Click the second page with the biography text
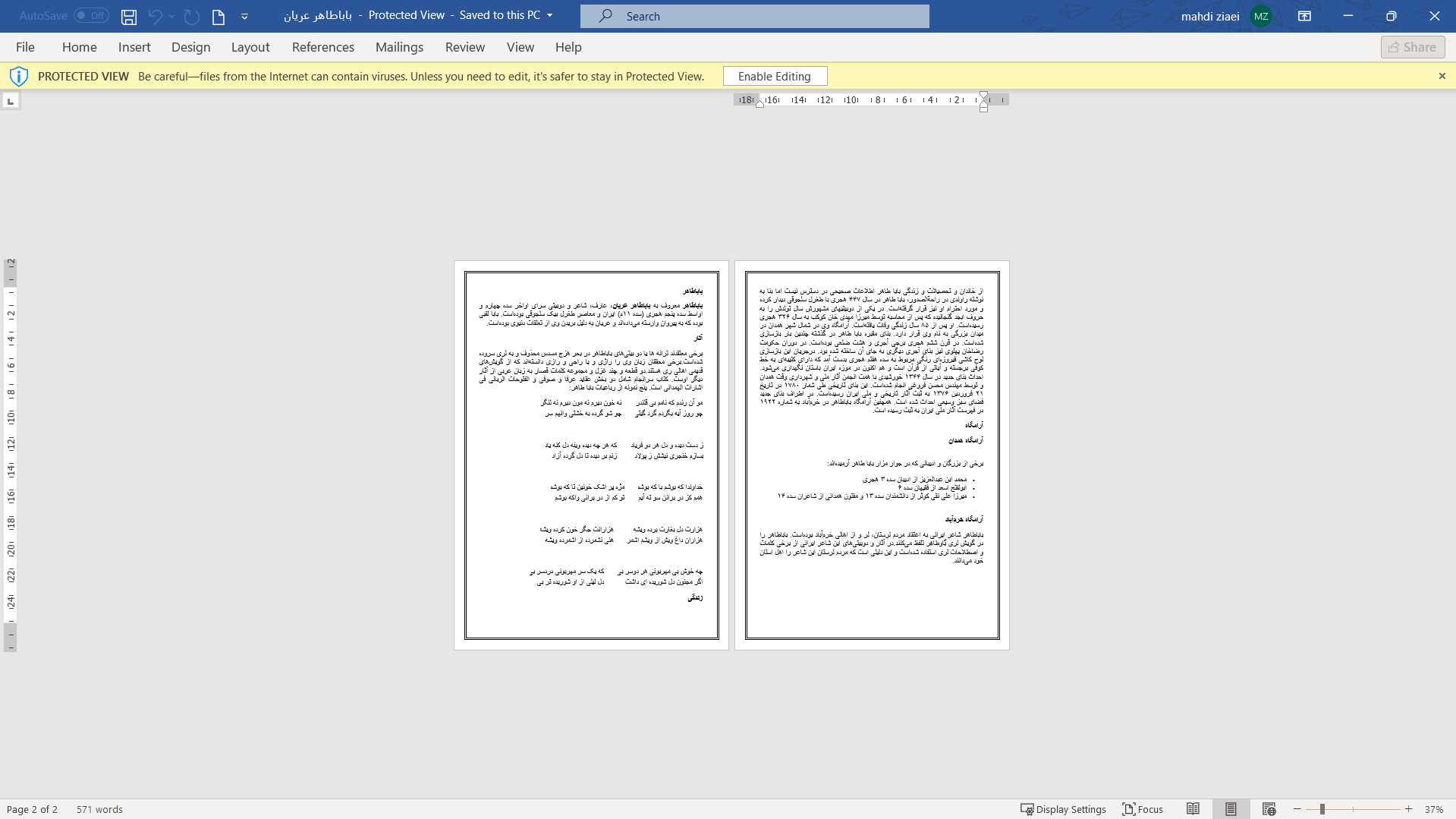Screen dimensions: 1456x819 [x=873, y=455]
